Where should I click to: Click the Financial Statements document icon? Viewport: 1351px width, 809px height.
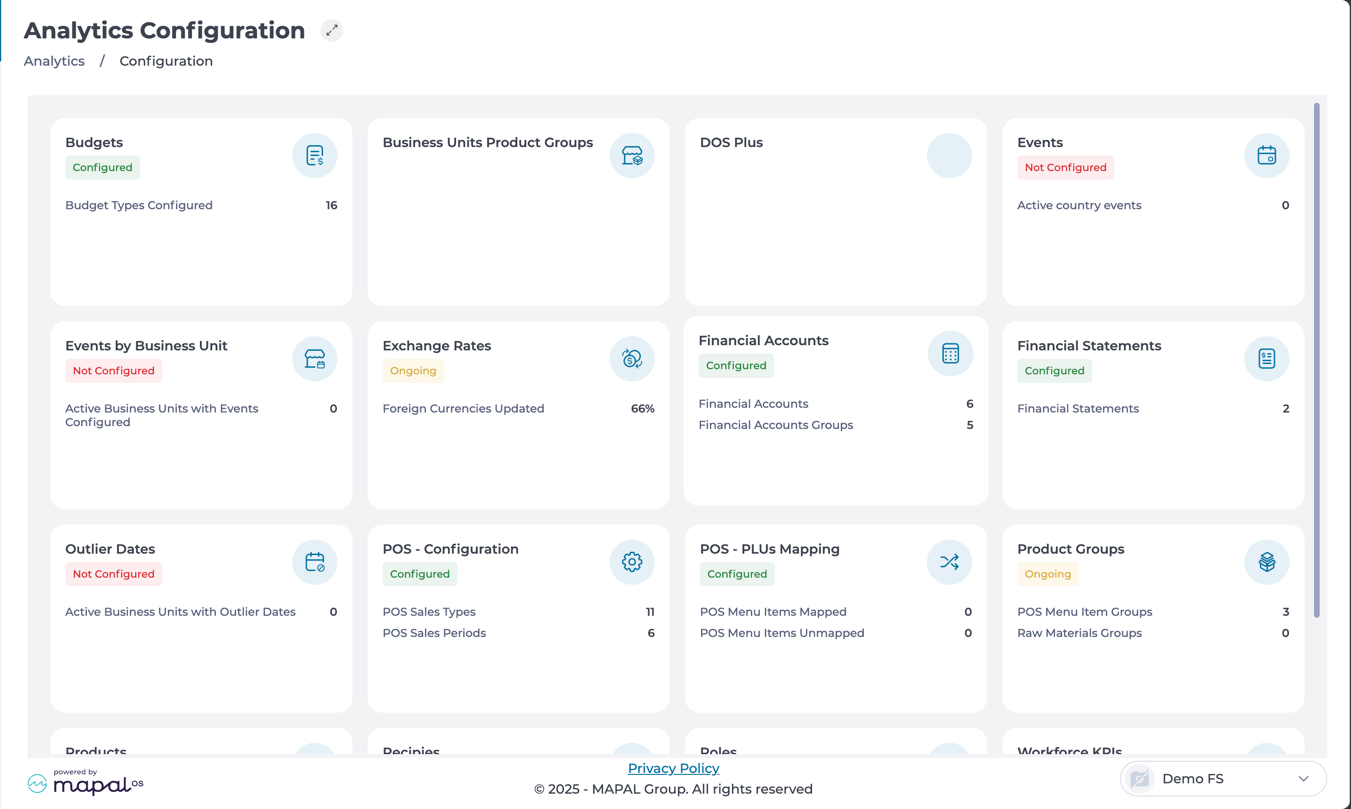[x=1267, y=359]
